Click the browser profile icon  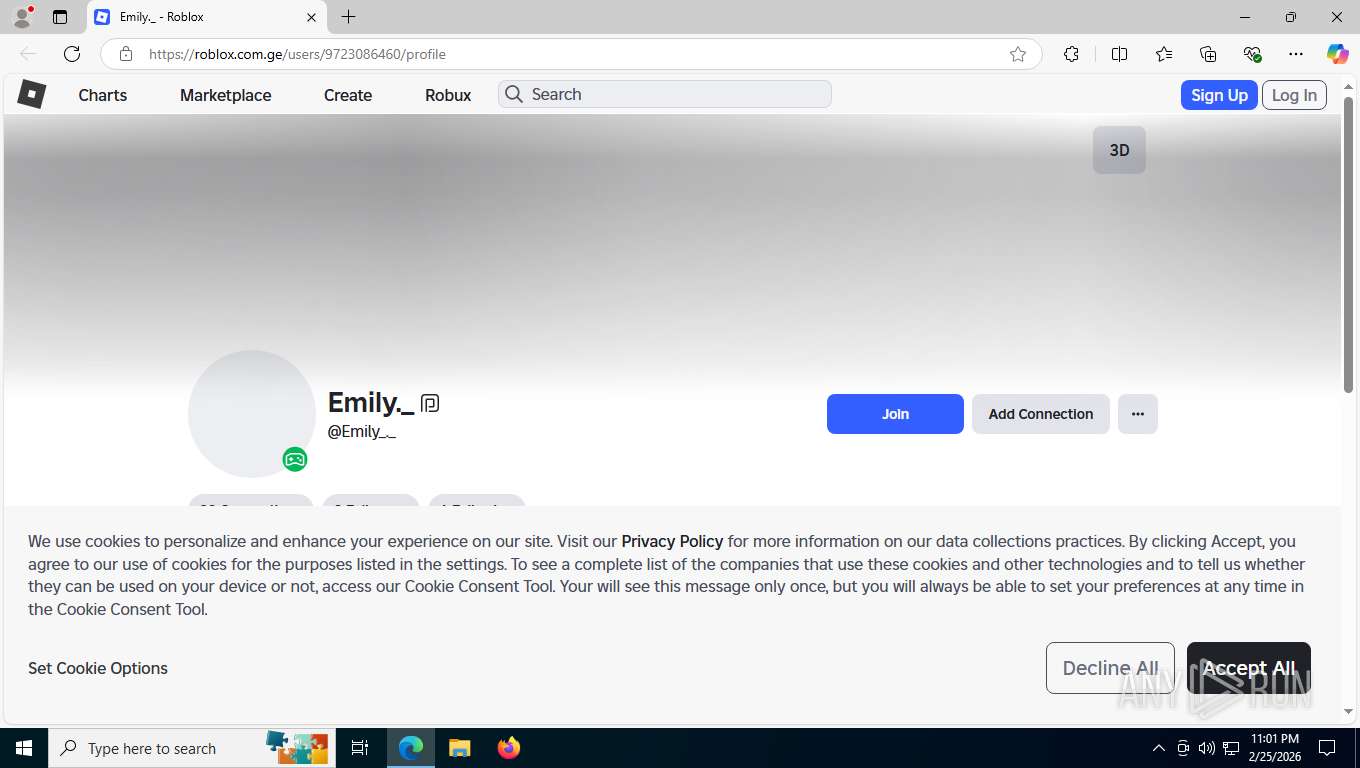tap(22, 17)
